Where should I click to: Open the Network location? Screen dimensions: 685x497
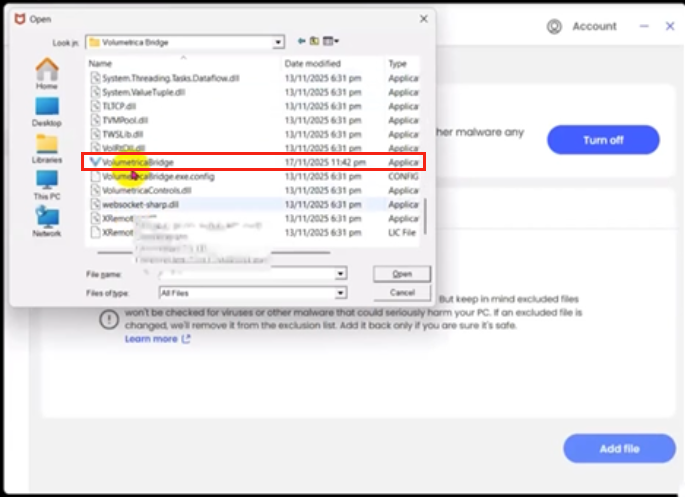46,221
